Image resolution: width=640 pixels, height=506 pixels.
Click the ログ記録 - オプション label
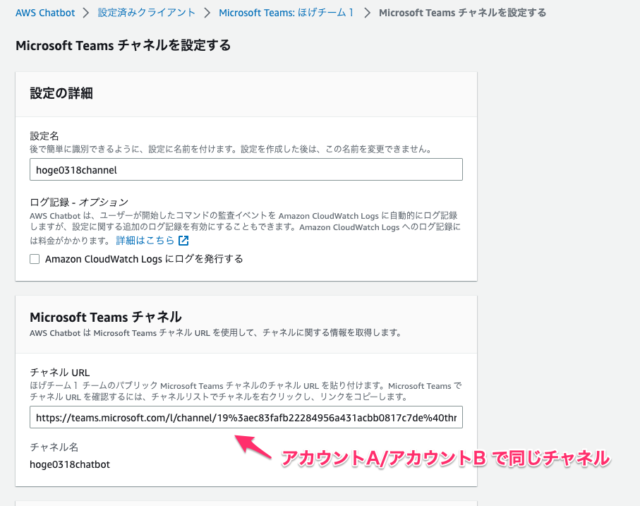[x=79, y=202]
